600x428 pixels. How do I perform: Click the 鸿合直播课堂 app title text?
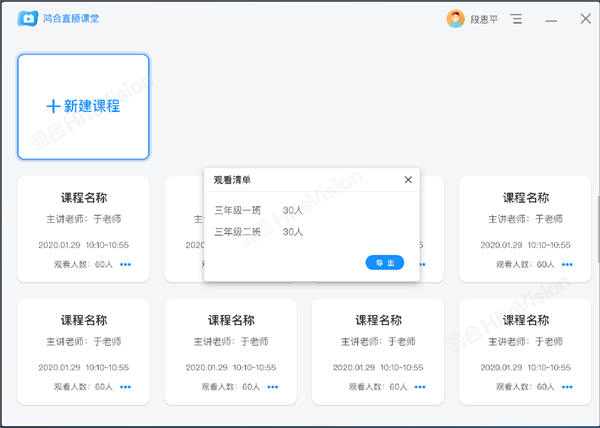(71, 18)
